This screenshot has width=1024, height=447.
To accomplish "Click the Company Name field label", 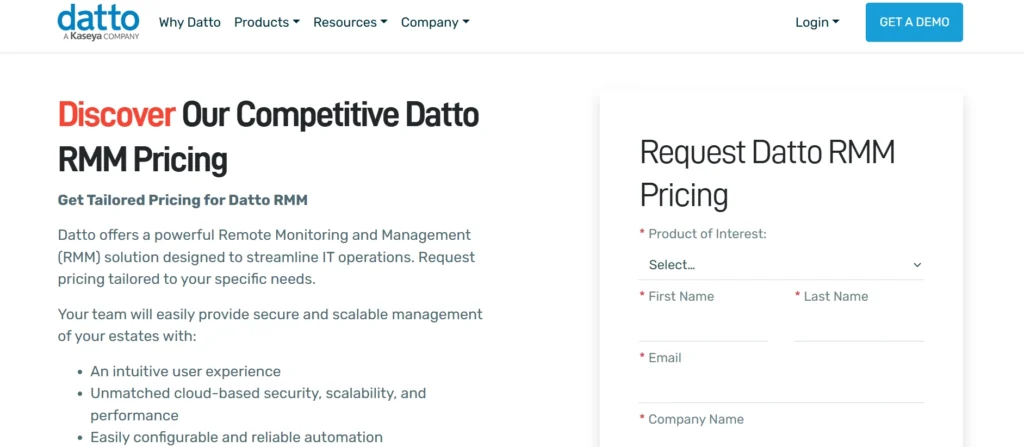I will point(696,420).
